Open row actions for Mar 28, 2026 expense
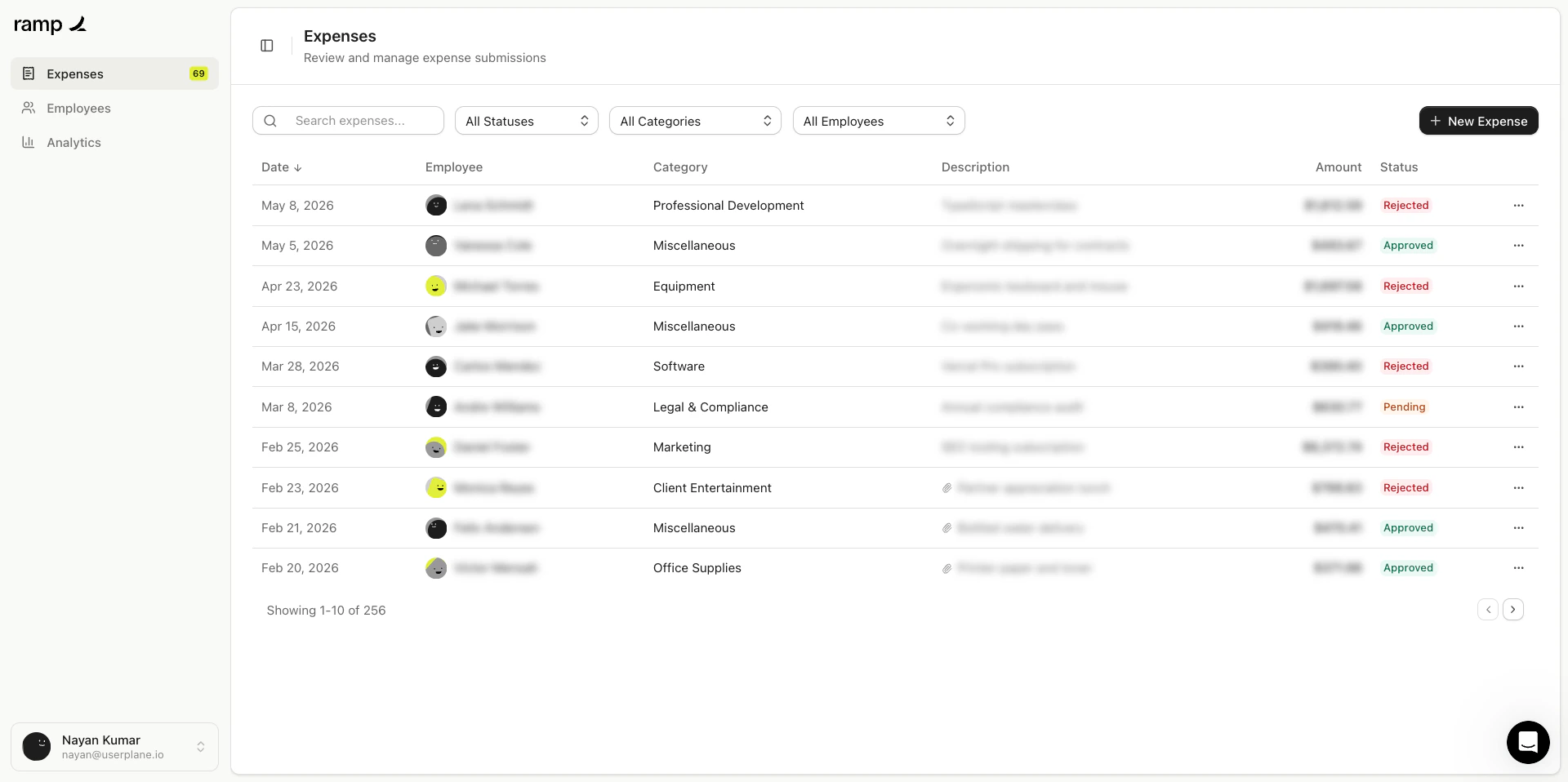This screenshot has width=1568, height=782. 1518,367
